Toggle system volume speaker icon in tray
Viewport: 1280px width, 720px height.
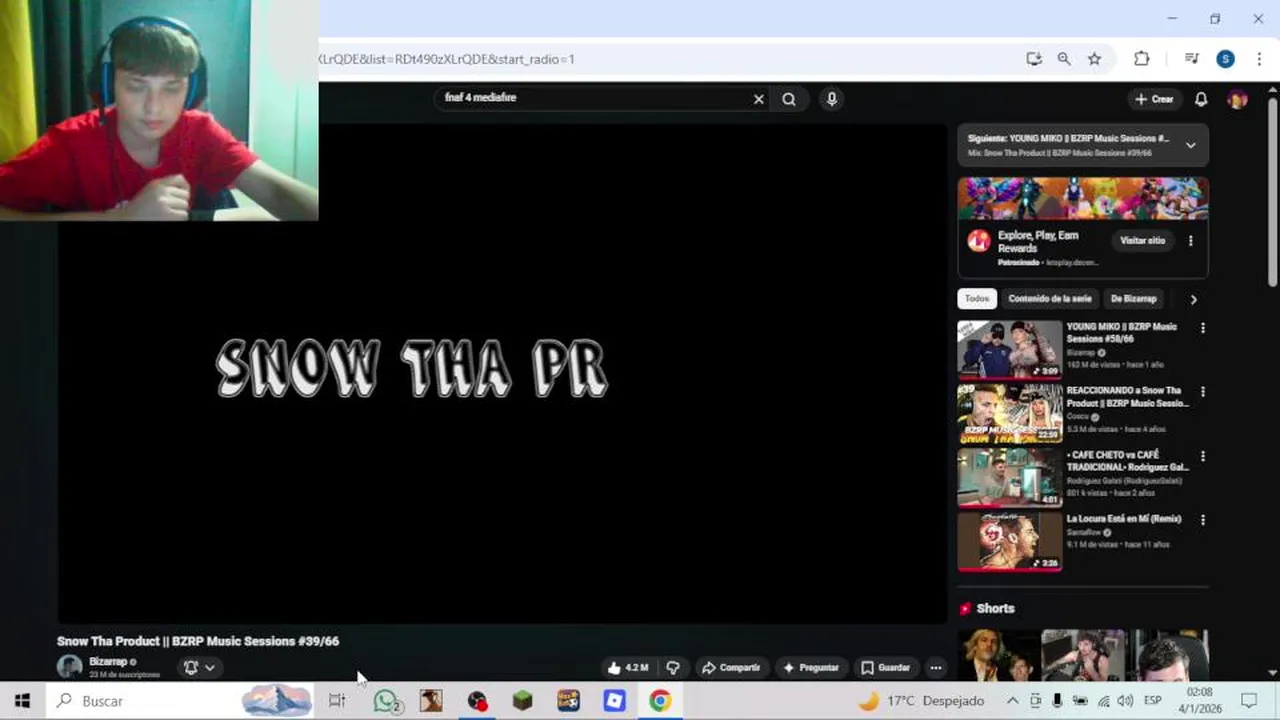[x=1125, y=701]
